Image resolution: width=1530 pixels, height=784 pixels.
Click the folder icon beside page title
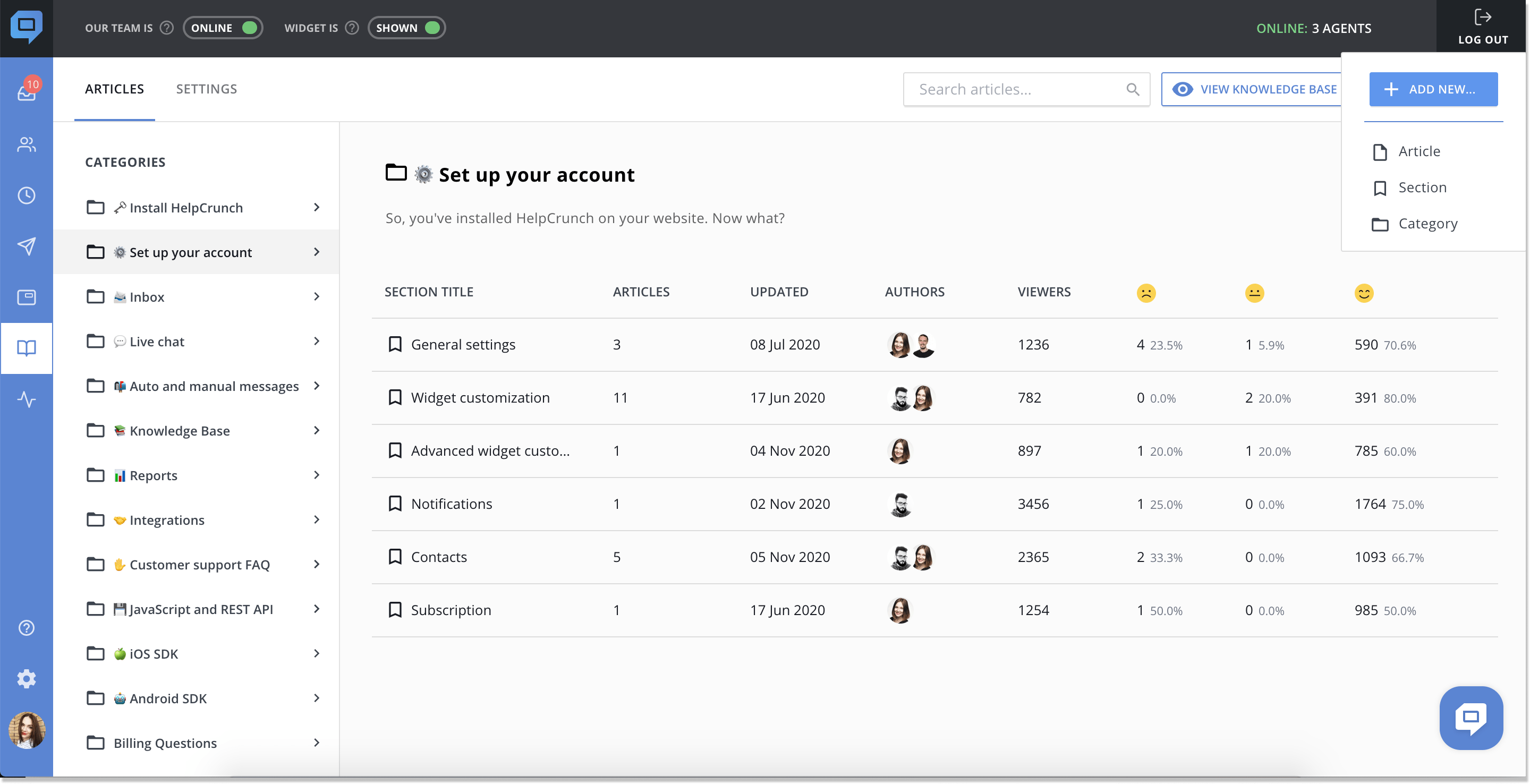click(x=396, y=172)
